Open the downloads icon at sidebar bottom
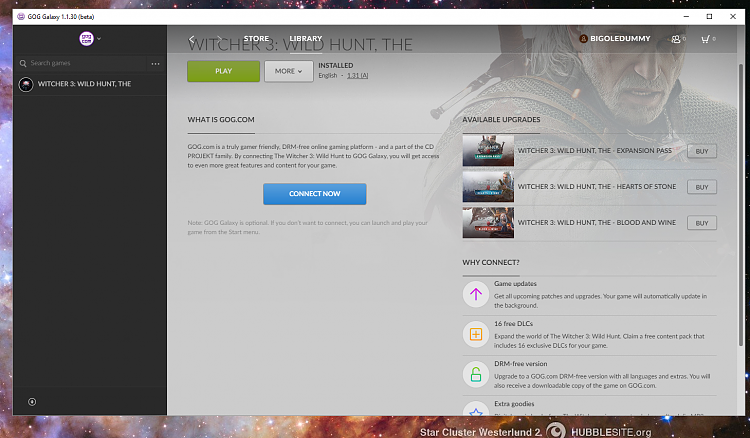 pos(32,402)
